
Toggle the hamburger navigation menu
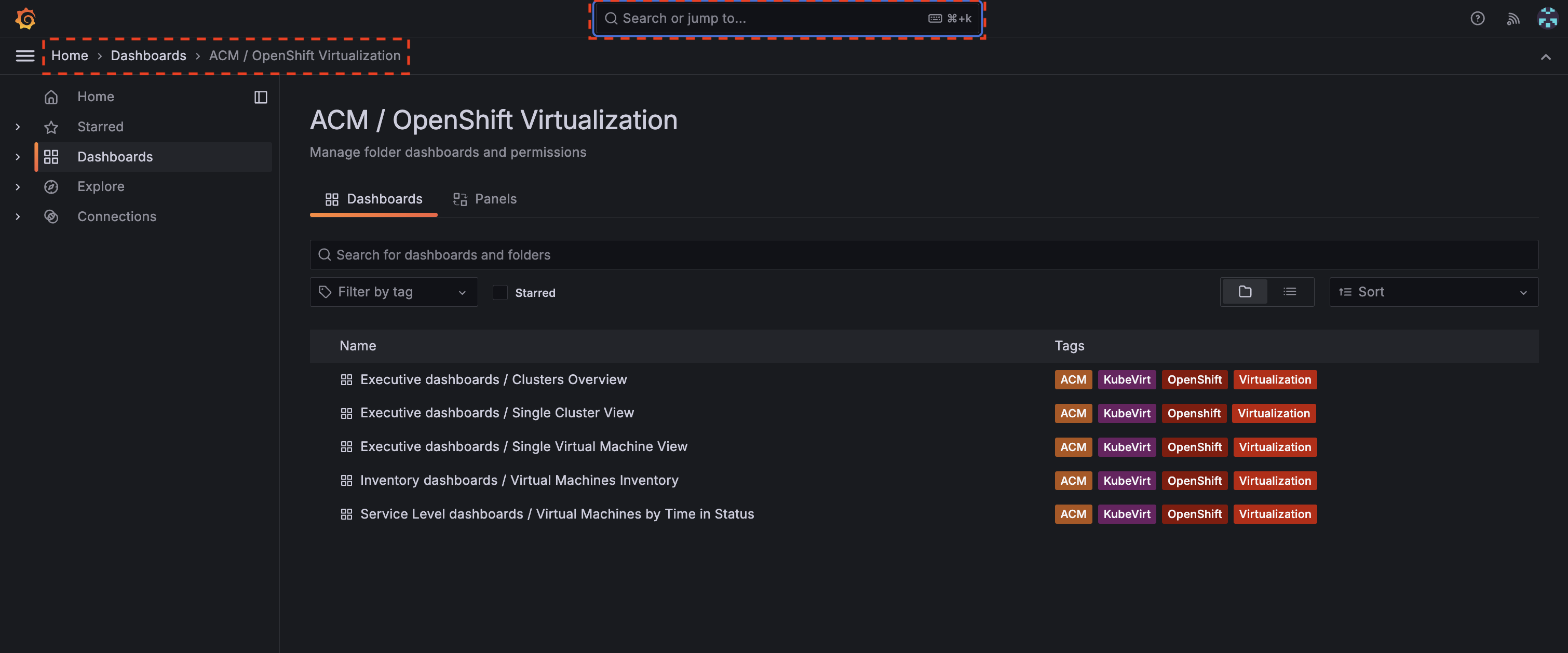point(25,56)
